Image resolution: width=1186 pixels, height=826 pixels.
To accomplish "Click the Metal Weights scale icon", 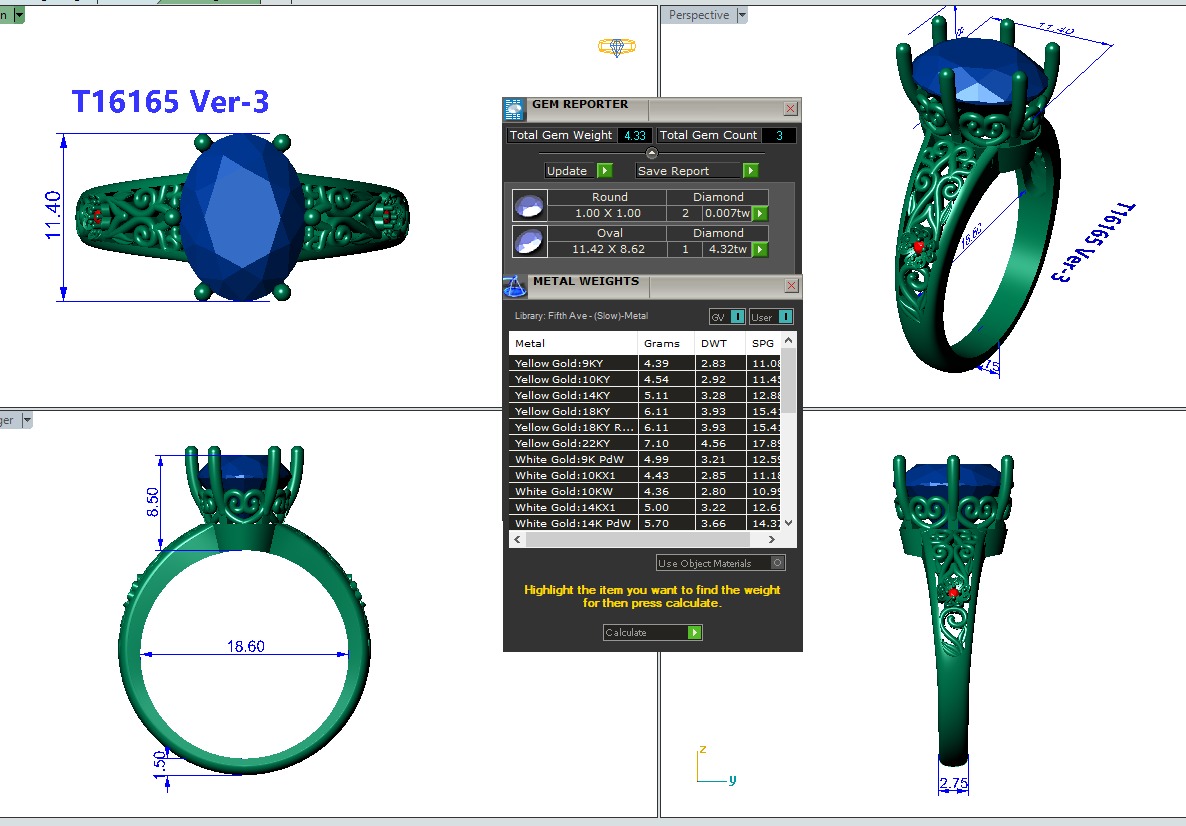I will (514, 287).
